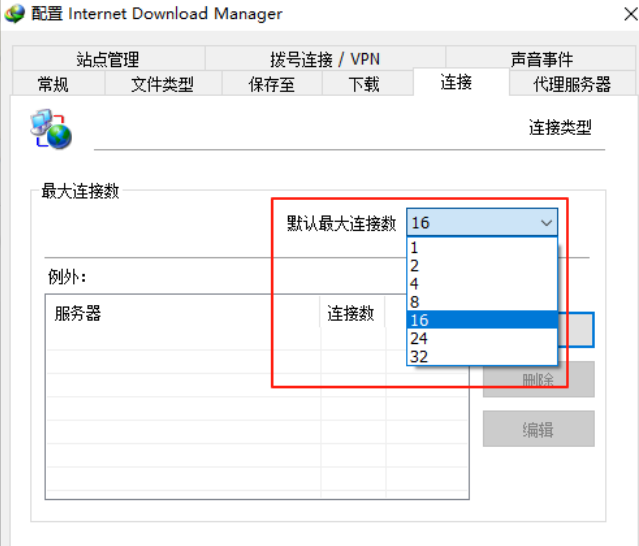Open the 代理服务器 tab

pos(573,84)
